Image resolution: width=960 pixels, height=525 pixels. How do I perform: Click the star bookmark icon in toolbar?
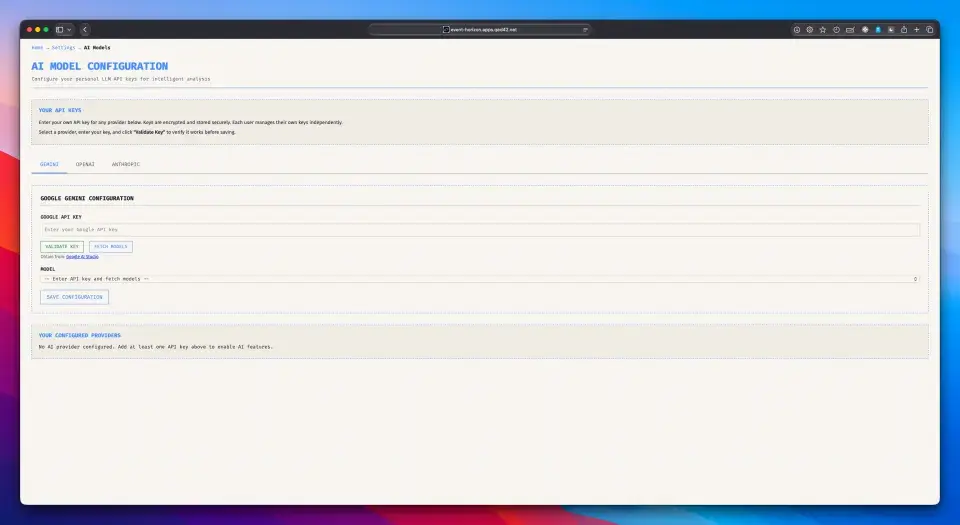pyautogui.click(x=823, y=29)
